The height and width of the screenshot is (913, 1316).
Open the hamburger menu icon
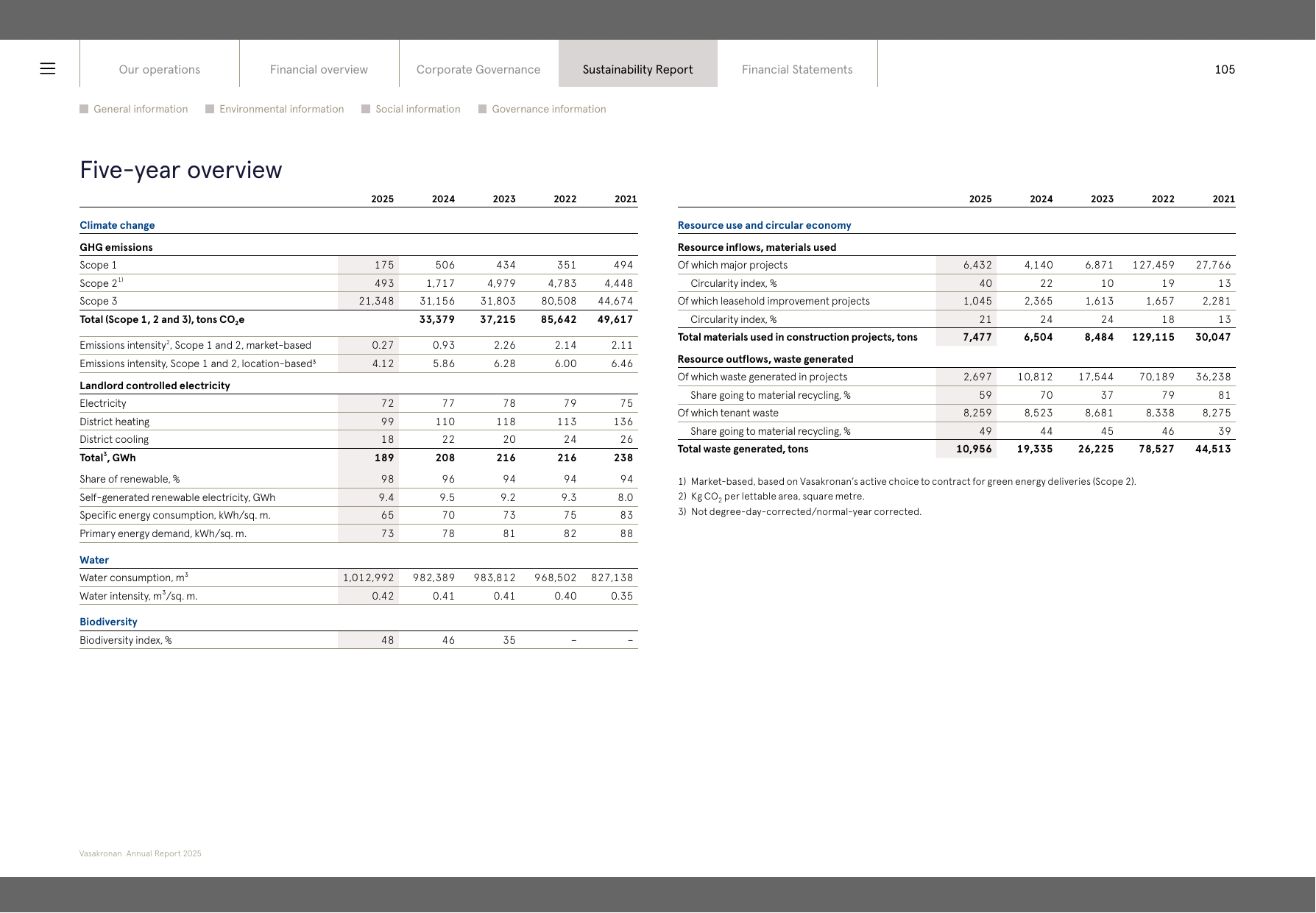coord(48,69)
